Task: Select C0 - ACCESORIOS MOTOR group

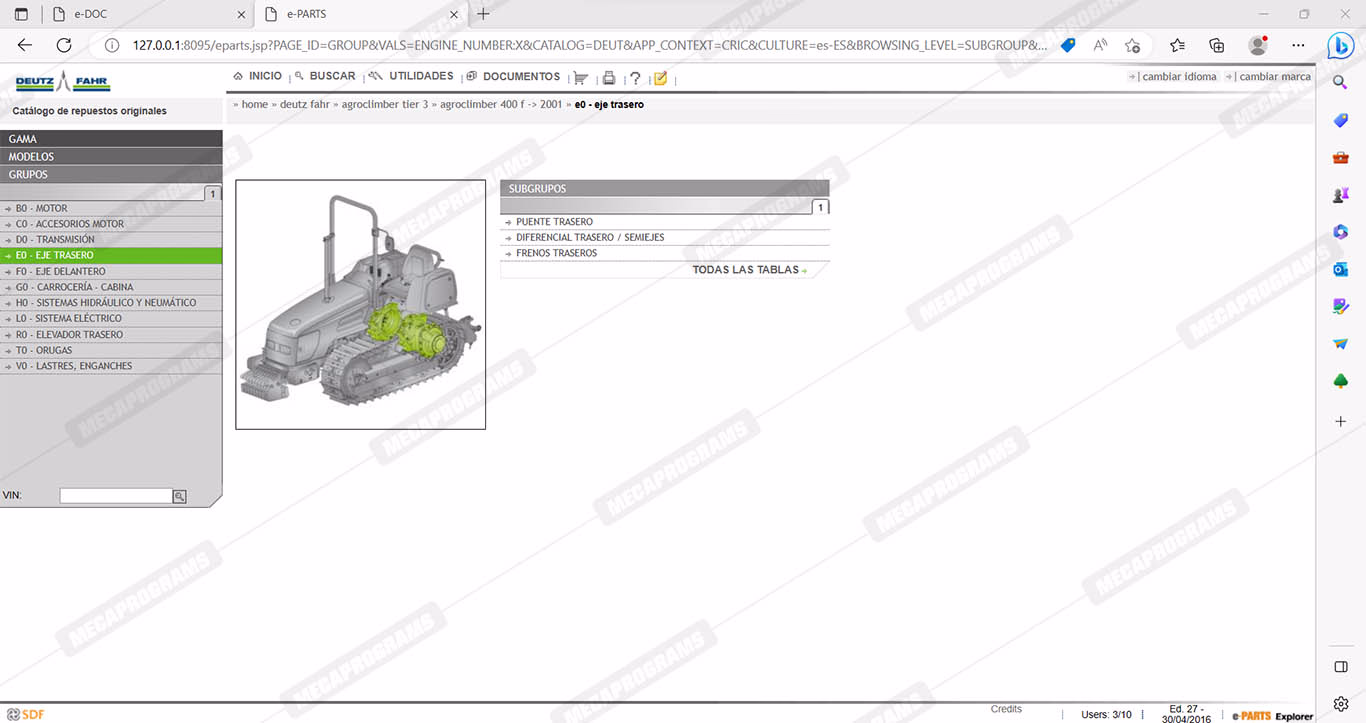Action: pyautogui.click(x=111, y=224)
